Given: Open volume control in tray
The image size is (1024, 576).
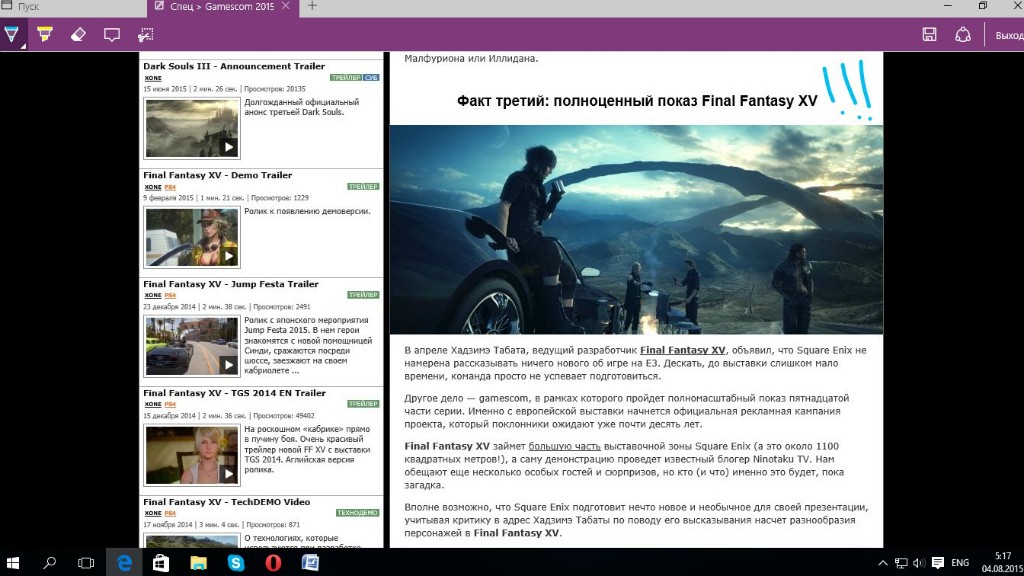Looking at the screenshot, I should 919,562.
